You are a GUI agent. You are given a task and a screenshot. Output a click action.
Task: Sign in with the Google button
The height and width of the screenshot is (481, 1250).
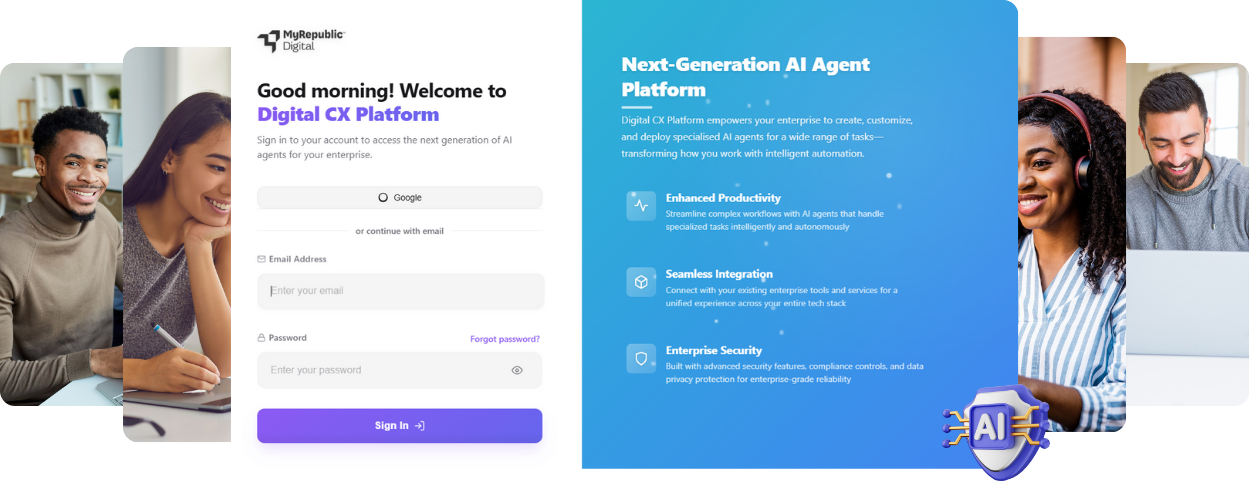400,198
